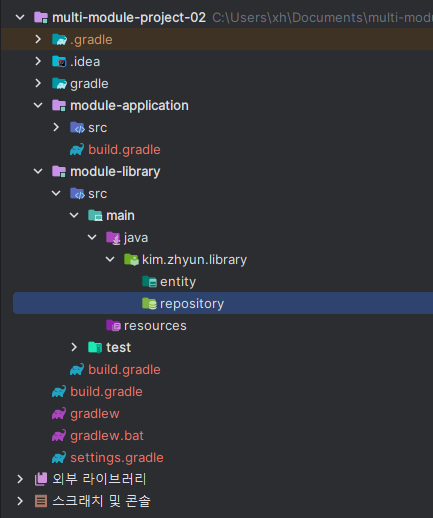Screen dimensions: 433x518
Task: Open the settings.gradle file label
Action: [117, 458]
